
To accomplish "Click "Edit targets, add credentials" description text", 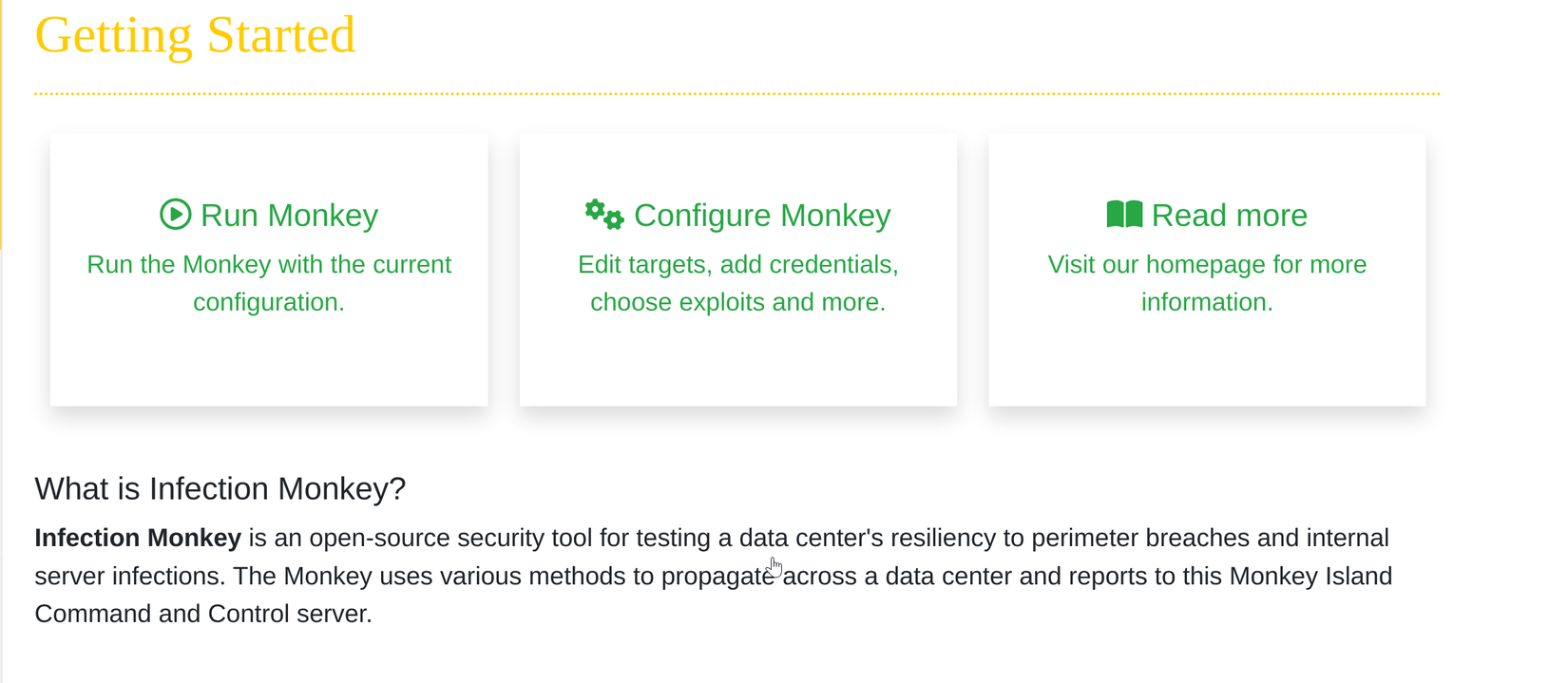I will (x=737, y=265).
